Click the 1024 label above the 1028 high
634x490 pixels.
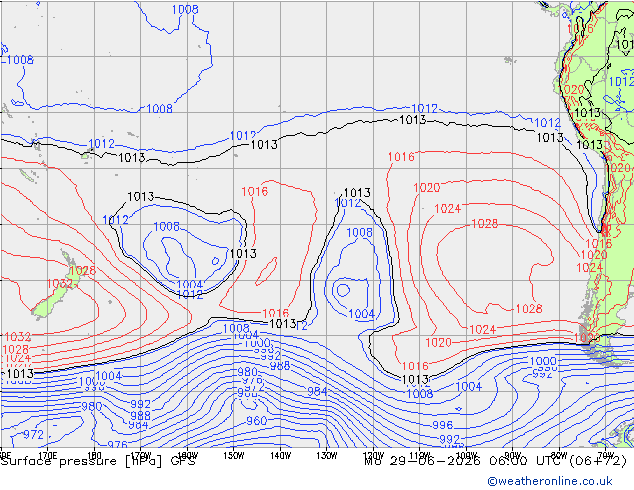click(448, 209)
